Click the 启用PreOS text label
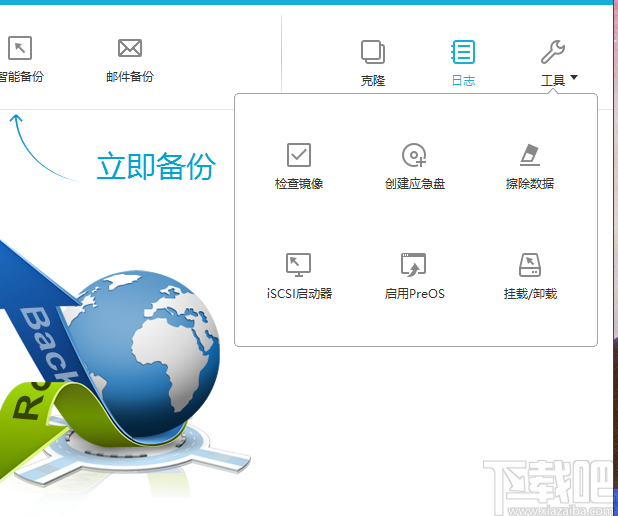Screen dimensions: 618x516 [415, 294]
